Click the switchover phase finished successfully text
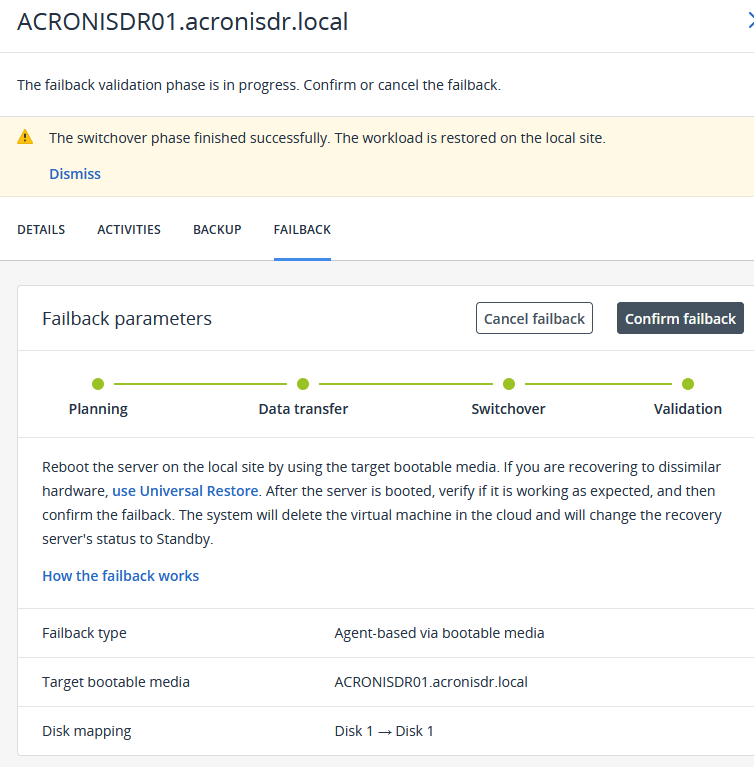 click(x=327, y=138)
